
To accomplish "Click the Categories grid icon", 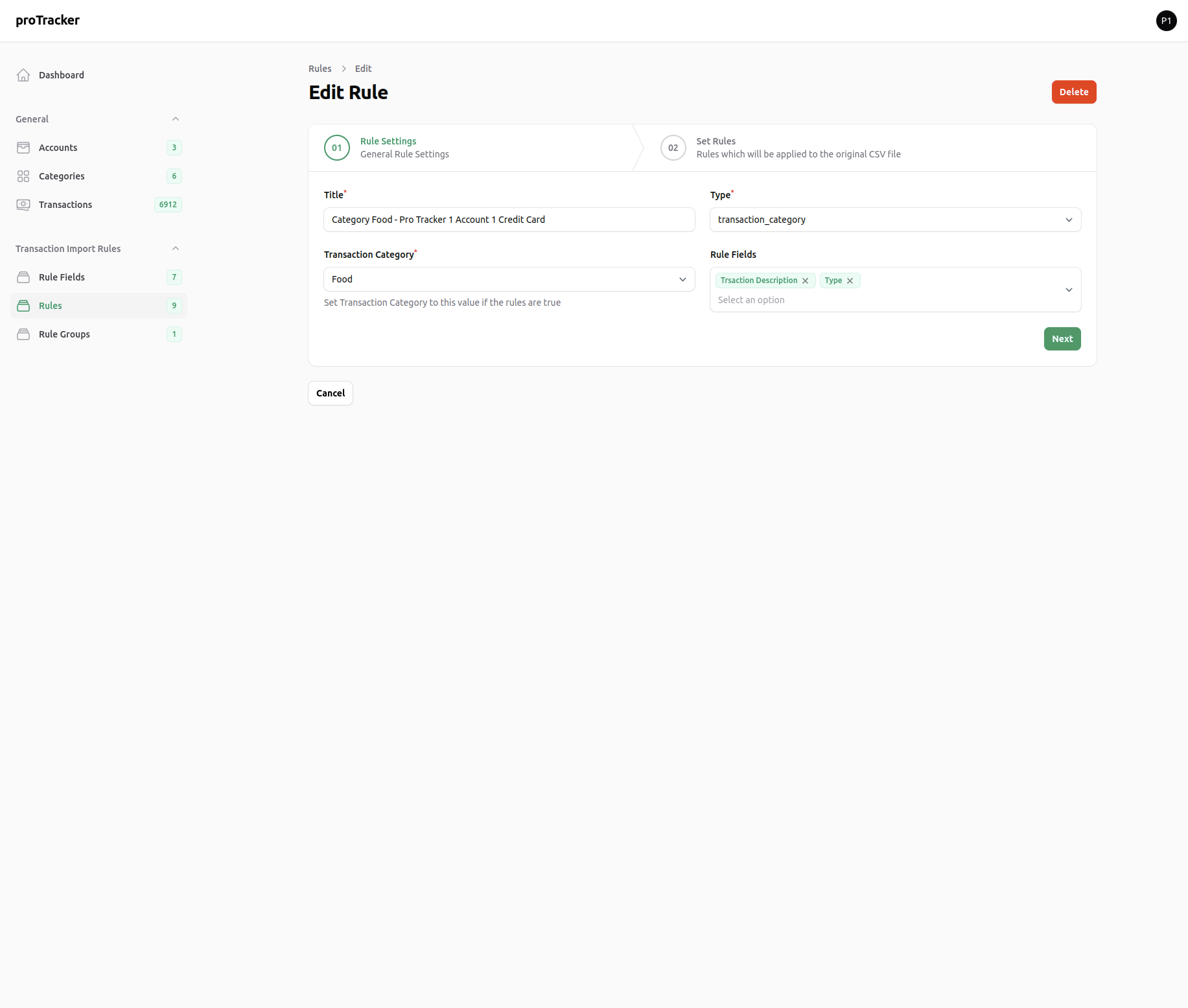I will tap(23, 176).
